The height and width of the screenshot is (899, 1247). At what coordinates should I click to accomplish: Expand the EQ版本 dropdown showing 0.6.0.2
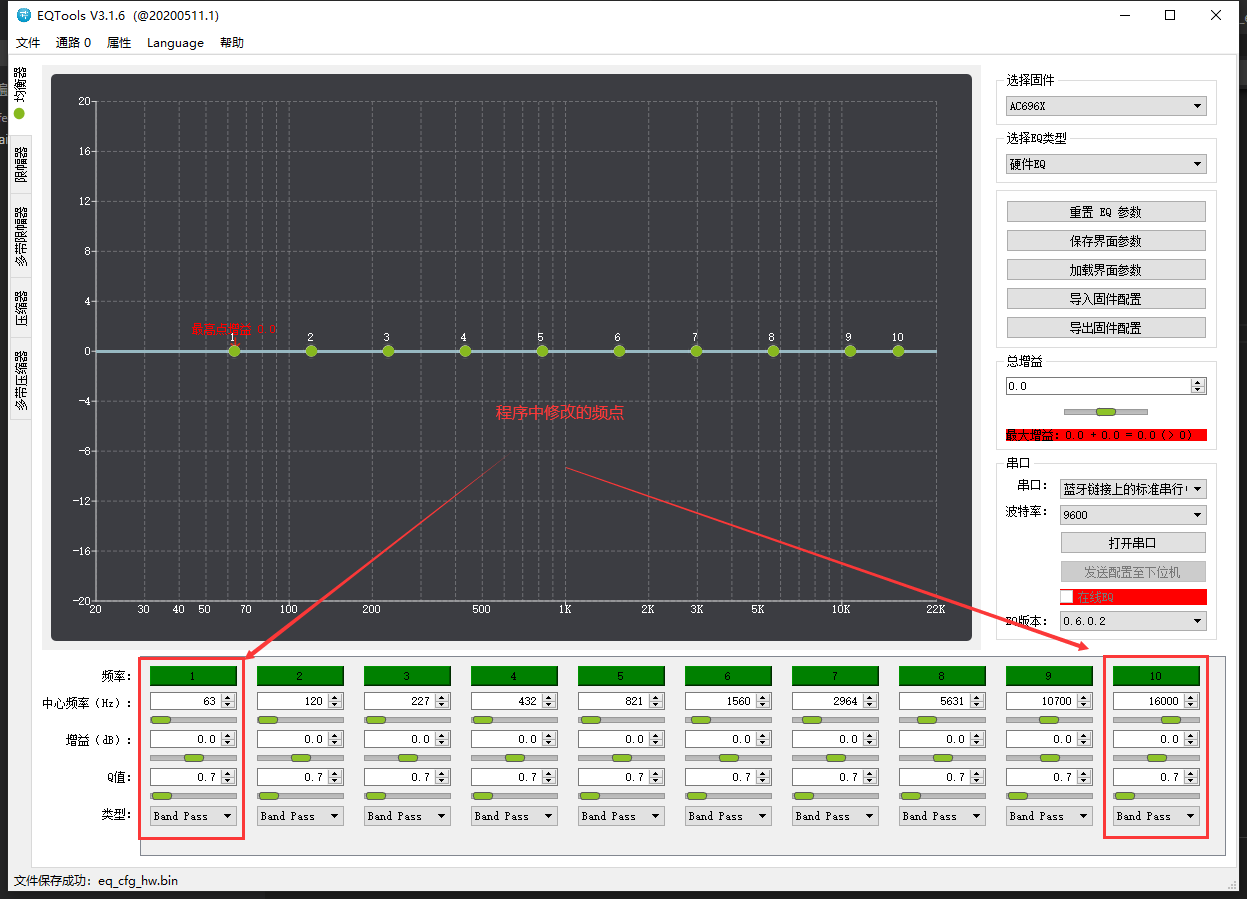(x=1133, y=621)
